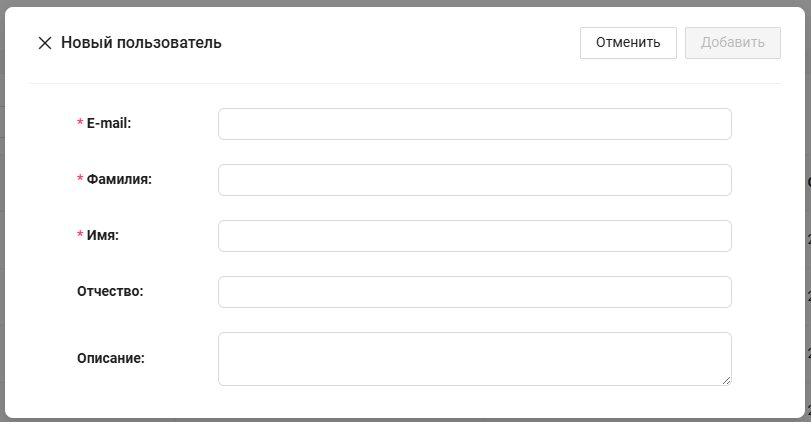Focus the E-mail input field
811x422 pixels.
pos(474,124)
